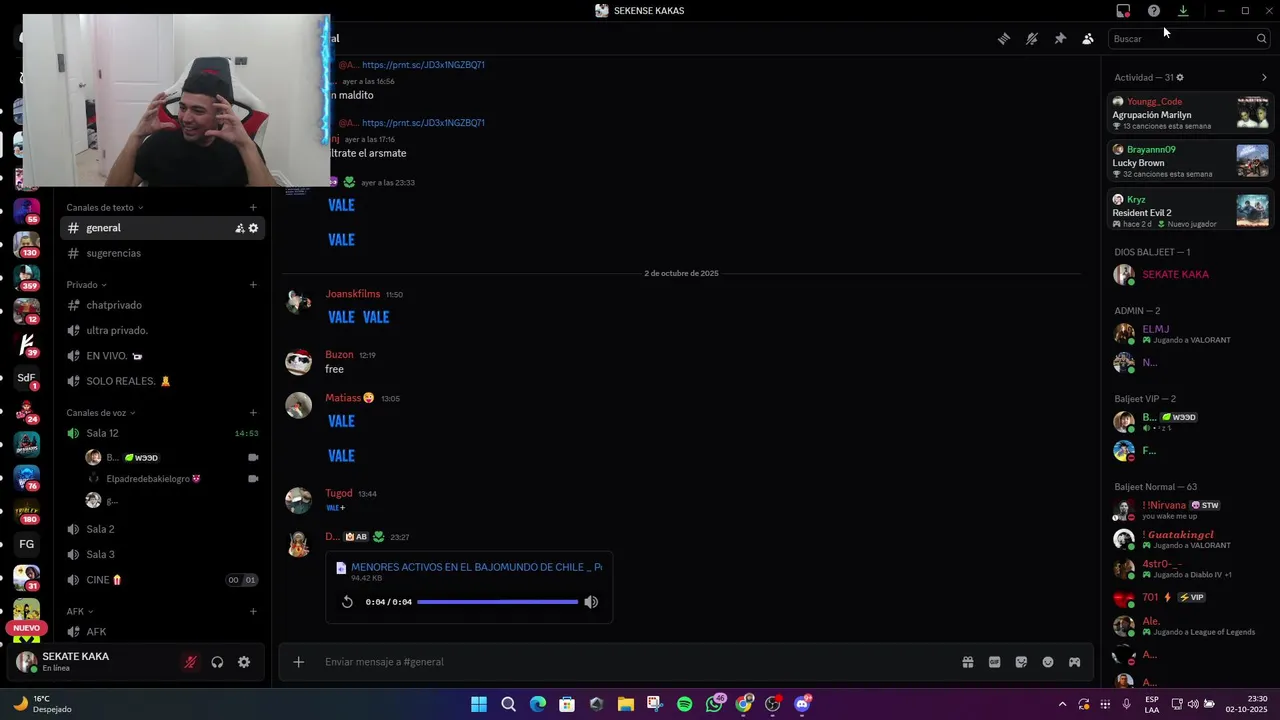Screen dimensions: 1280x720
Task: Click the green download update icon
Action: pyautogui.click(x=1183, y=11)
